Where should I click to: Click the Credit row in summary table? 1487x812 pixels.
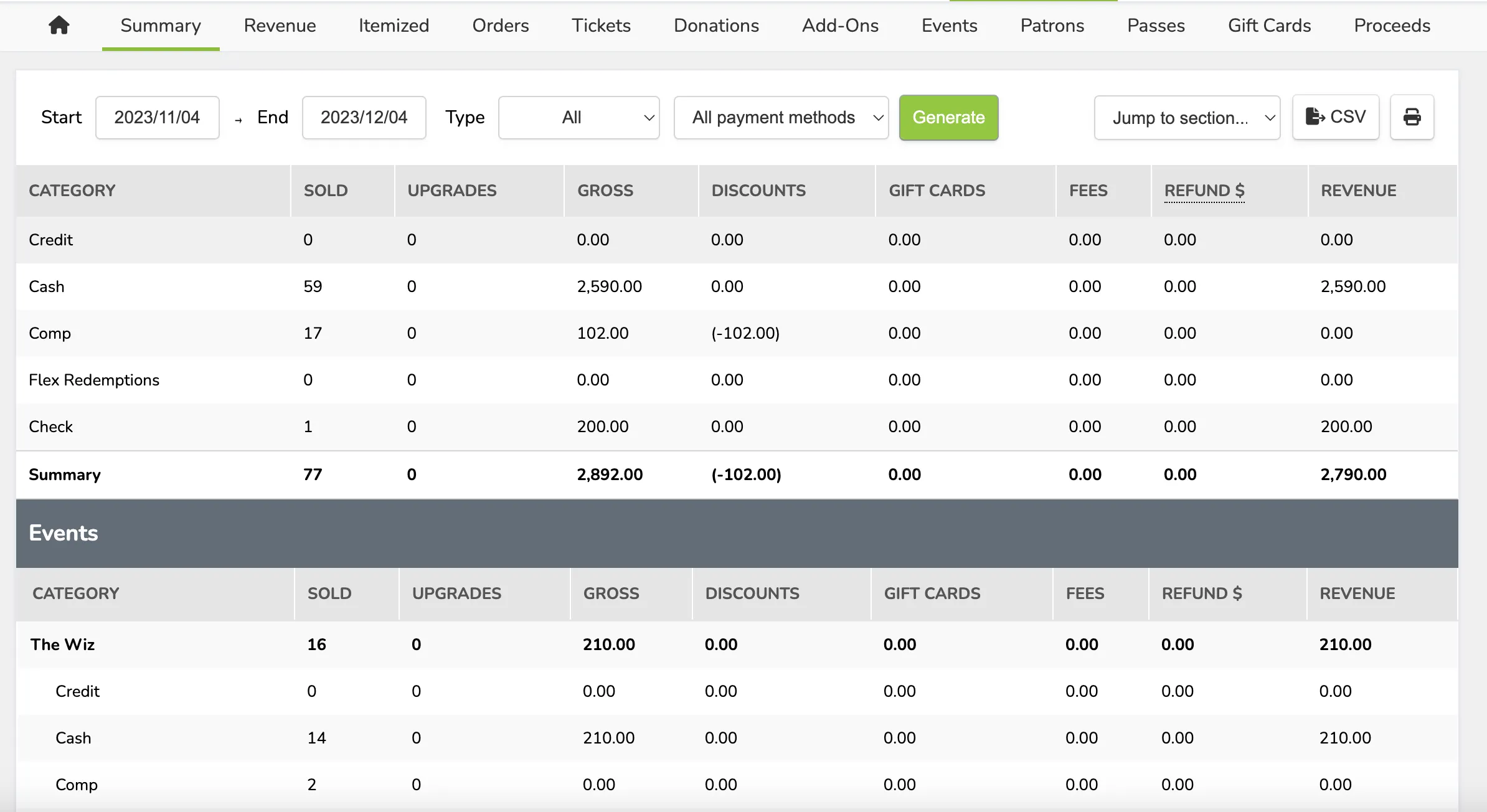click(x=737, y=240)
